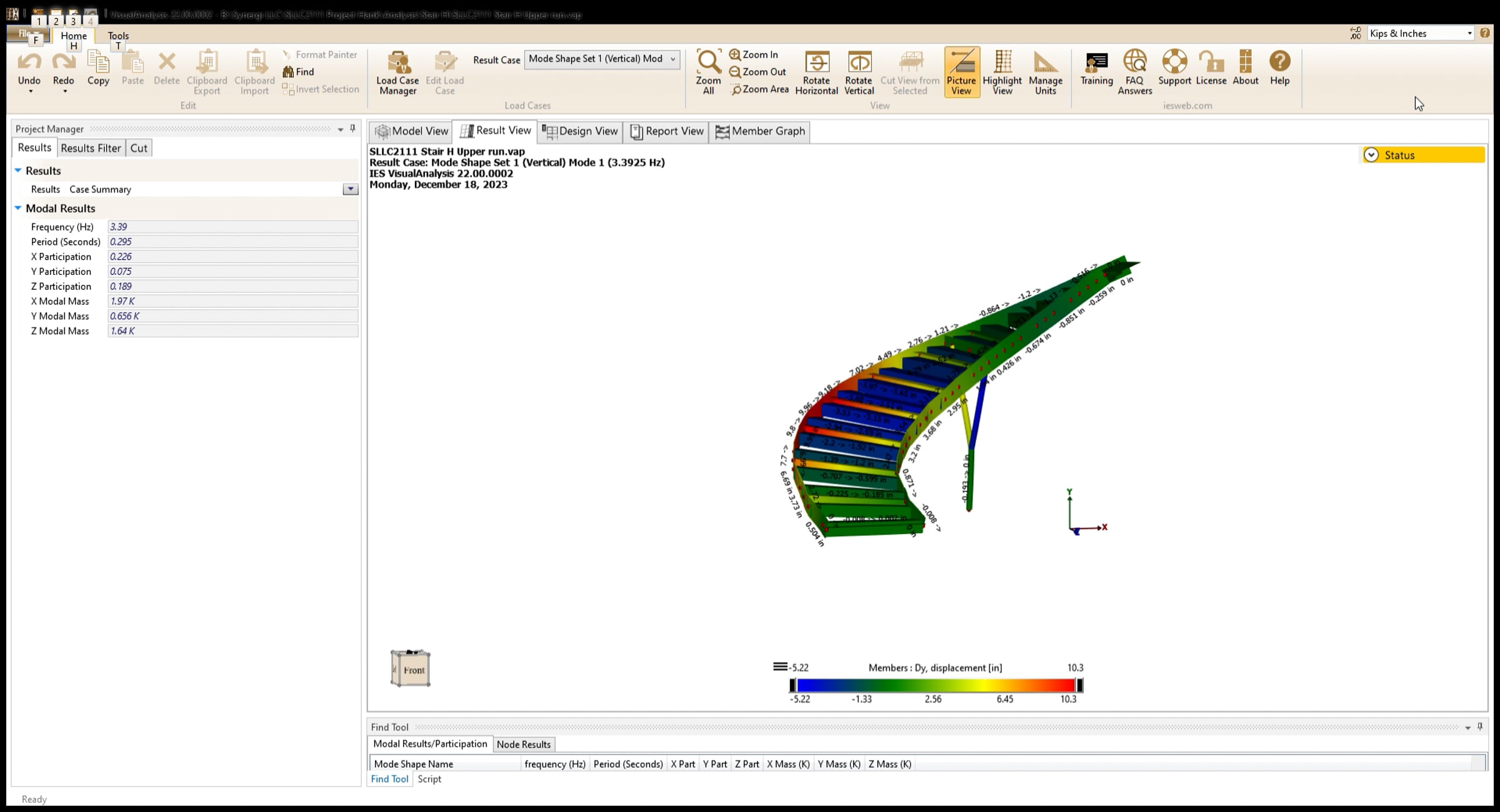This screenshot has height=812, width=1500.
Task: Collapse the Modal Results section
Action: click(18, 208)
